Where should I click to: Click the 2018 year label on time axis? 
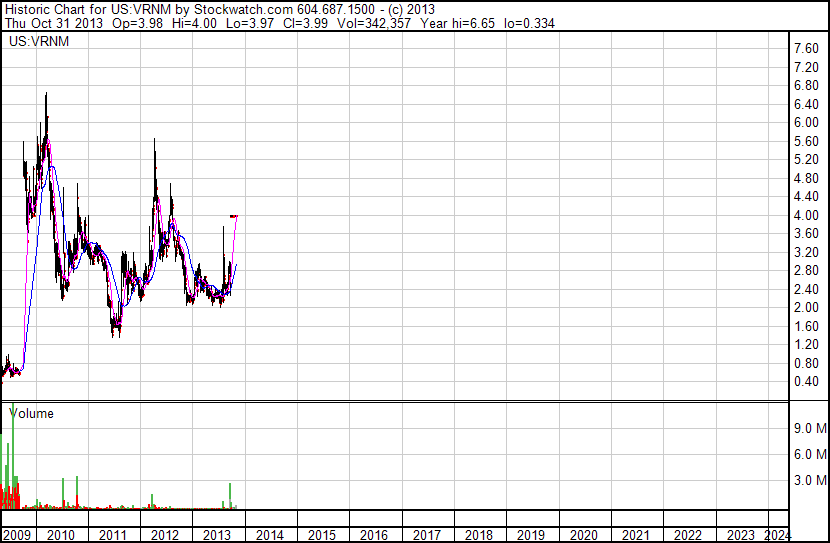479,535
